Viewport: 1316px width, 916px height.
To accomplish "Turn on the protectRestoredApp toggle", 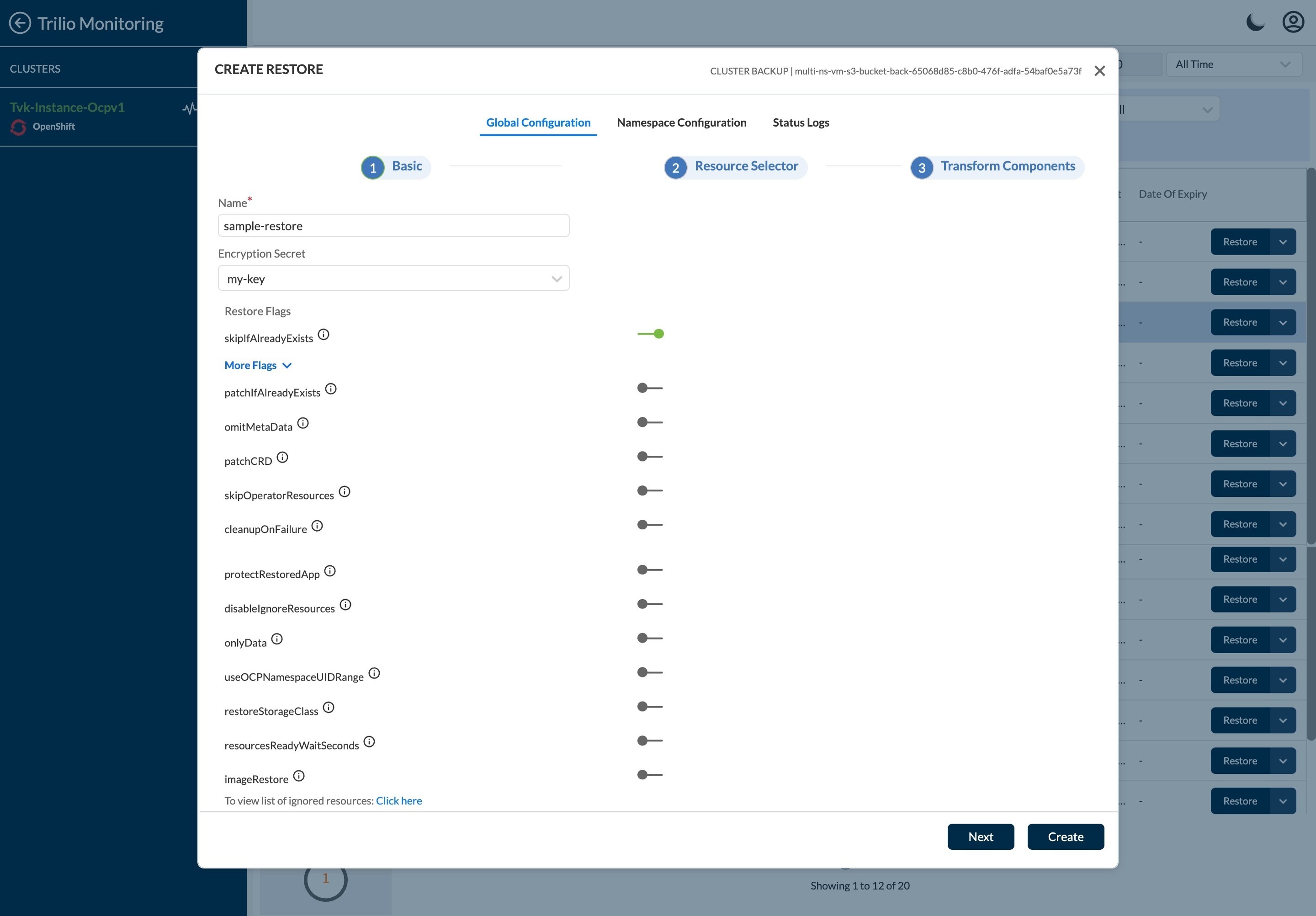I will (x=650, y=570).
